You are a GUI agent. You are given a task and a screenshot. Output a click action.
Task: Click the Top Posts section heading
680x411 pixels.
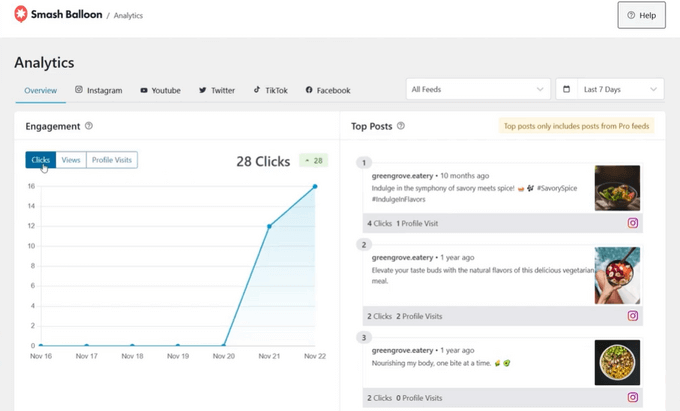pos(372,126)
